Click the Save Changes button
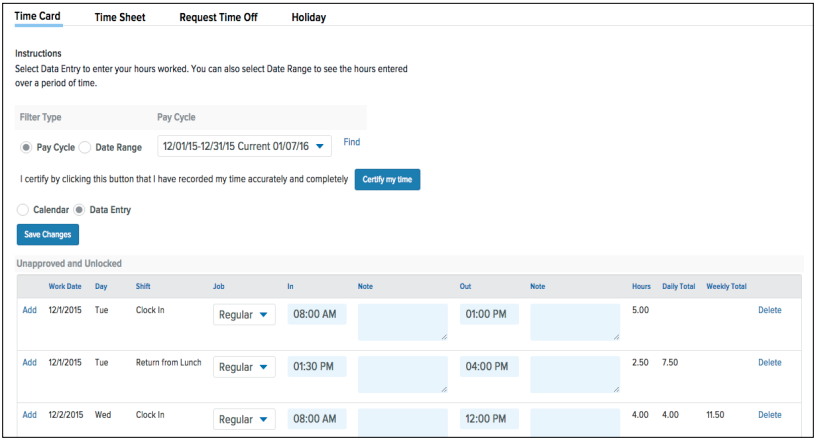819x443 pixels. (48, 235)
